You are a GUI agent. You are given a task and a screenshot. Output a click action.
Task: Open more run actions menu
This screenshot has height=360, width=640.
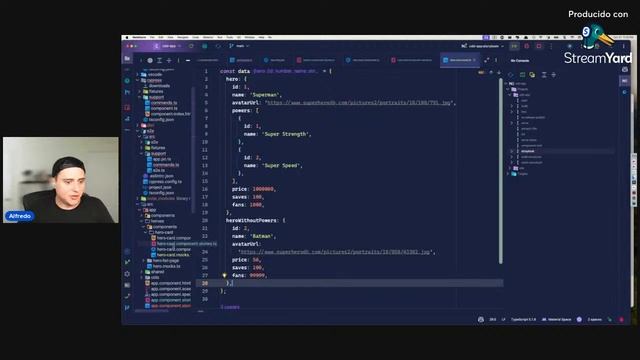tap(551, 46)
